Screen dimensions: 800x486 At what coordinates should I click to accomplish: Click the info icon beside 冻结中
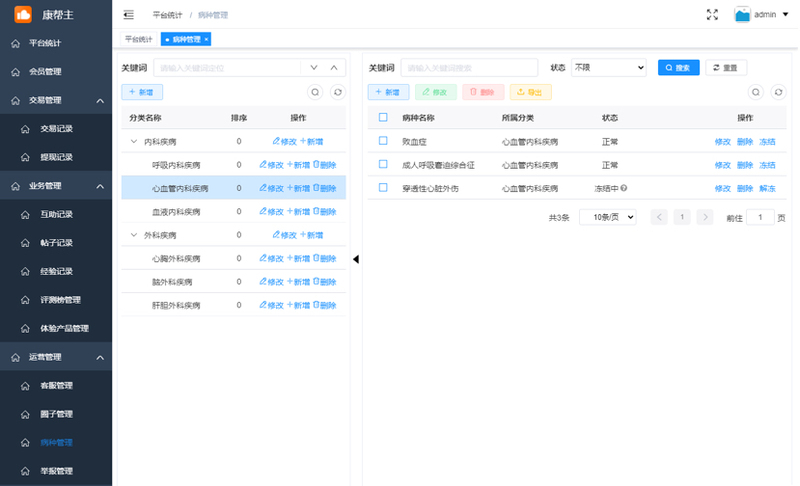tap(624, 188)
